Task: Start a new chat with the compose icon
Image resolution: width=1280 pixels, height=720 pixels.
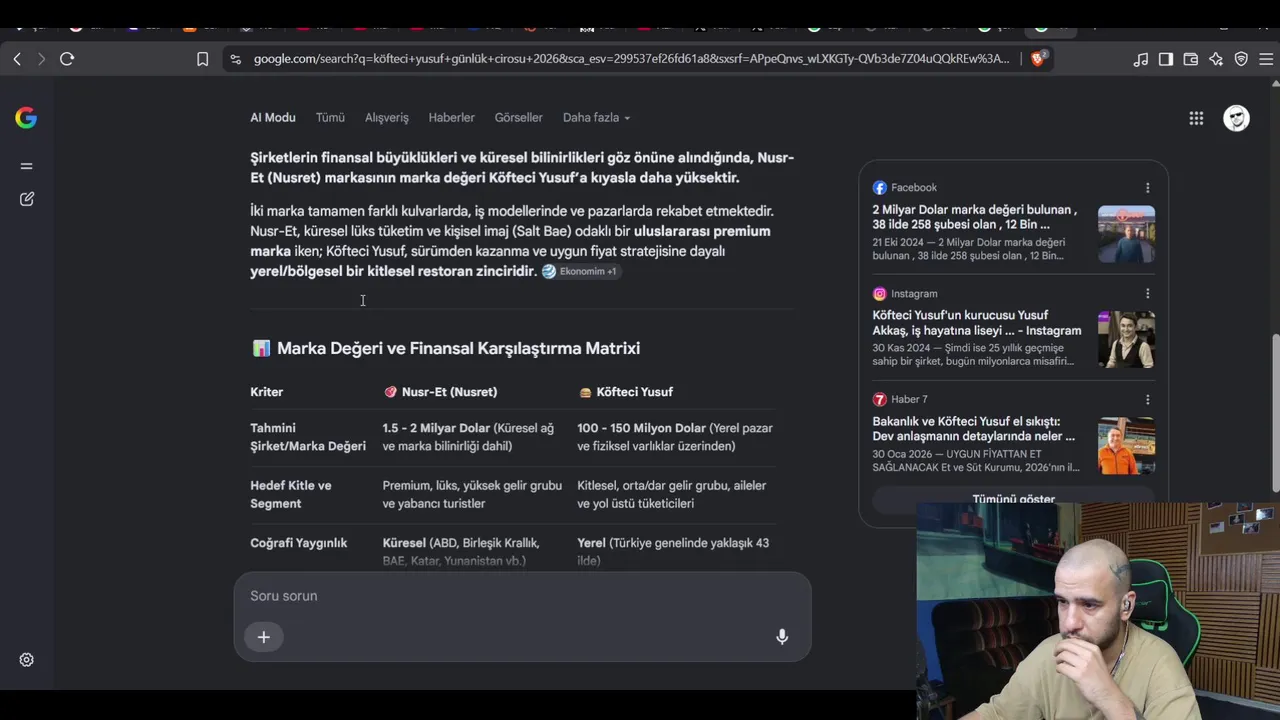Action: (x=27, y=199)
